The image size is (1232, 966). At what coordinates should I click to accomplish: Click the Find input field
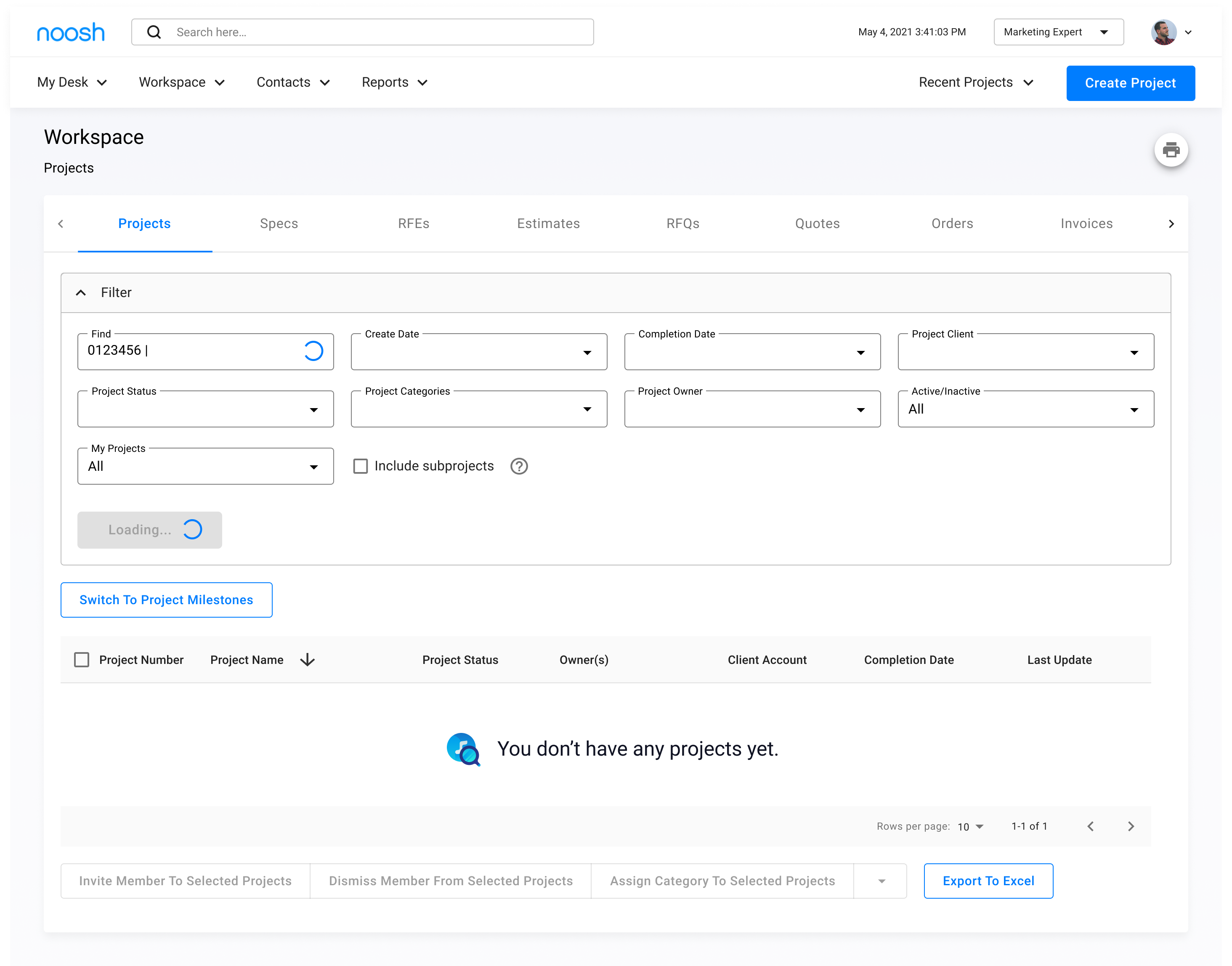(192, 351)
